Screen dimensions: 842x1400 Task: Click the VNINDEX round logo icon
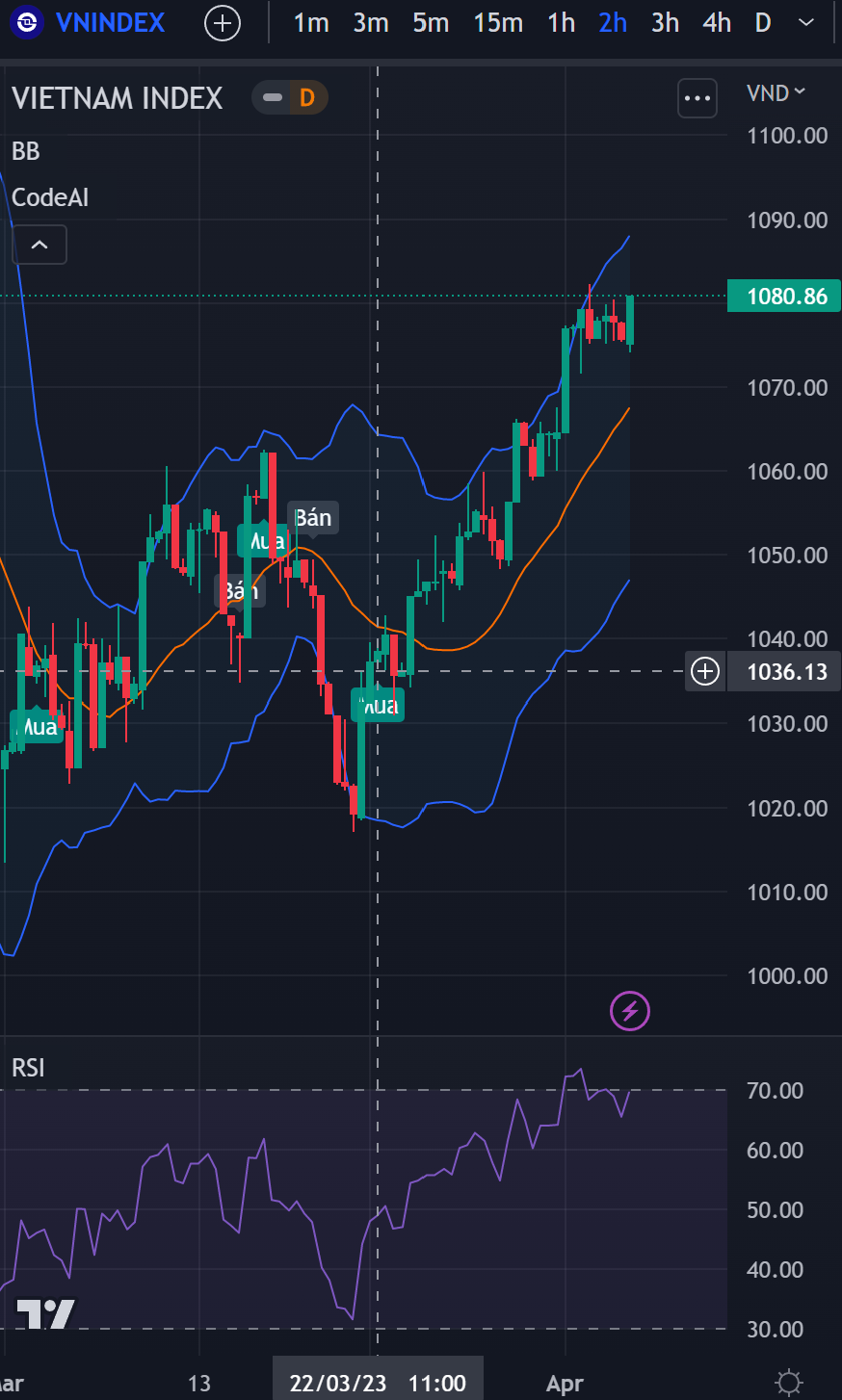[x=27, y=22]
